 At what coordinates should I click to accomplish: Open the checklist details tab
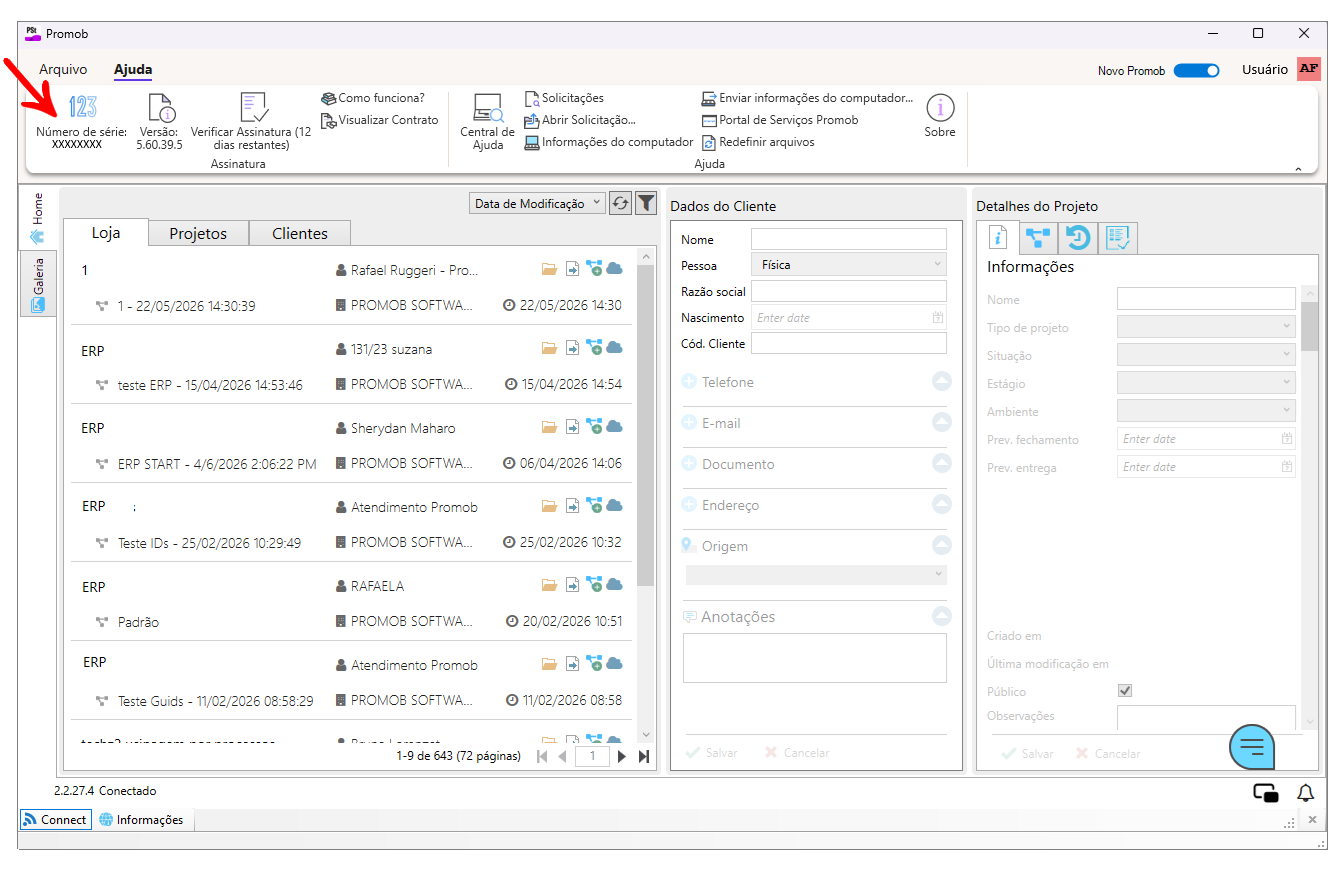1118,238
